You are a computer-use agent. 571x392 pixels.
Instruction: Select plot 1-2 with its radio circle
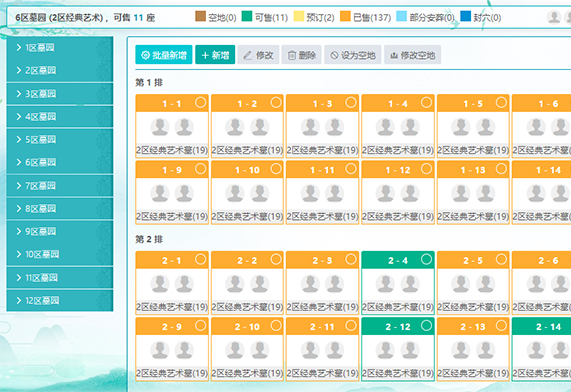tap(276, 102)
